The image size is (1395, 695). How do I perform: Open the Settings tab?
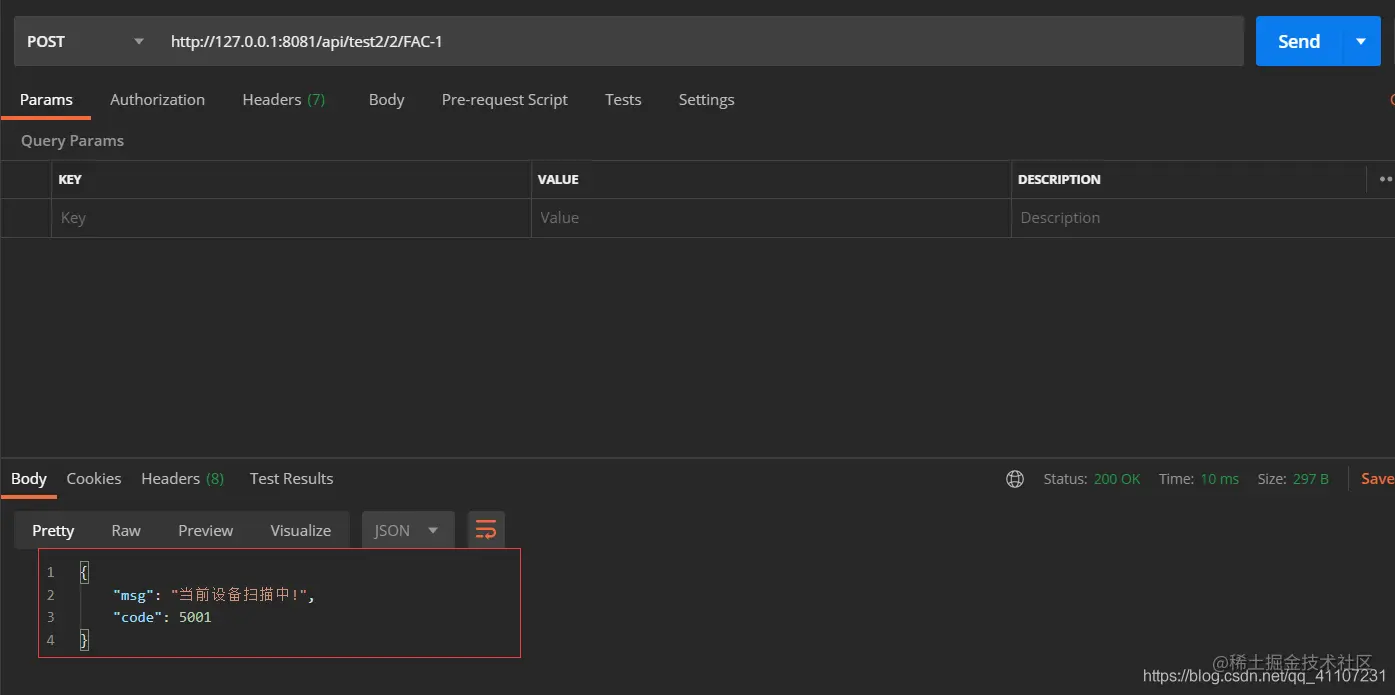(x=706, y=100)
